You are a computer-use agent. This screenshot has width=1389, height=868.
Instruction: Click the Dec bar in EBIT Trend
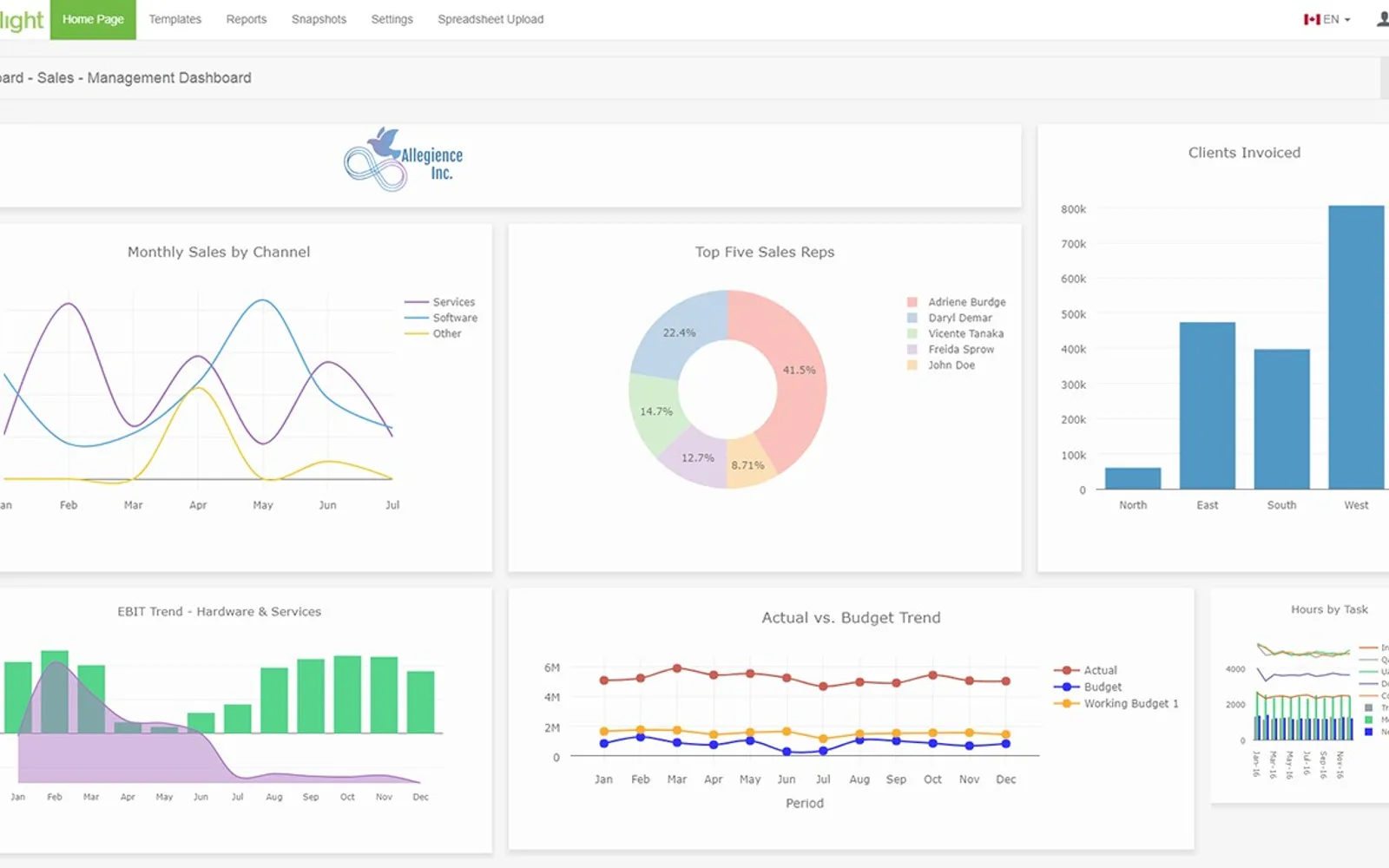click(x=420, y=702)
